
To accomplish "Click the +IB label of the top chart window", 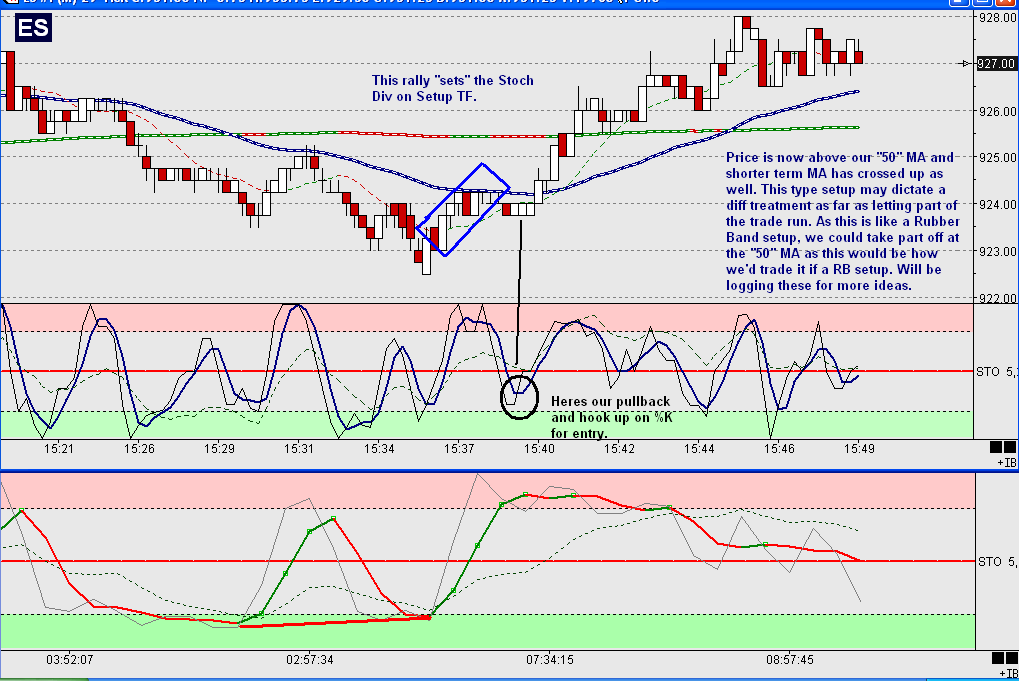I will coord(1007,463).
